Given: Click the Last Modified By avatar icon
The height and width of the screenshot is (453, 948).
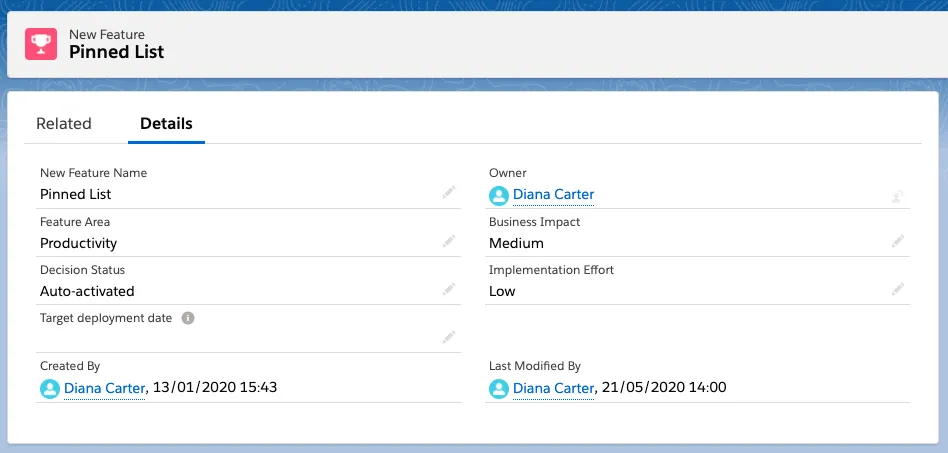Looking at the screenshot, I should tap(499, 389).
